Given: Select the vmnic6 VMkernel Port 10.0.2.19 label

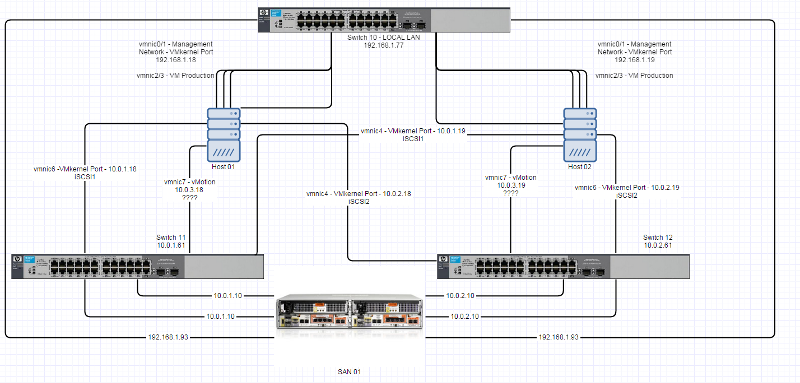Looking at the screenshot, I should pos(627,191).
